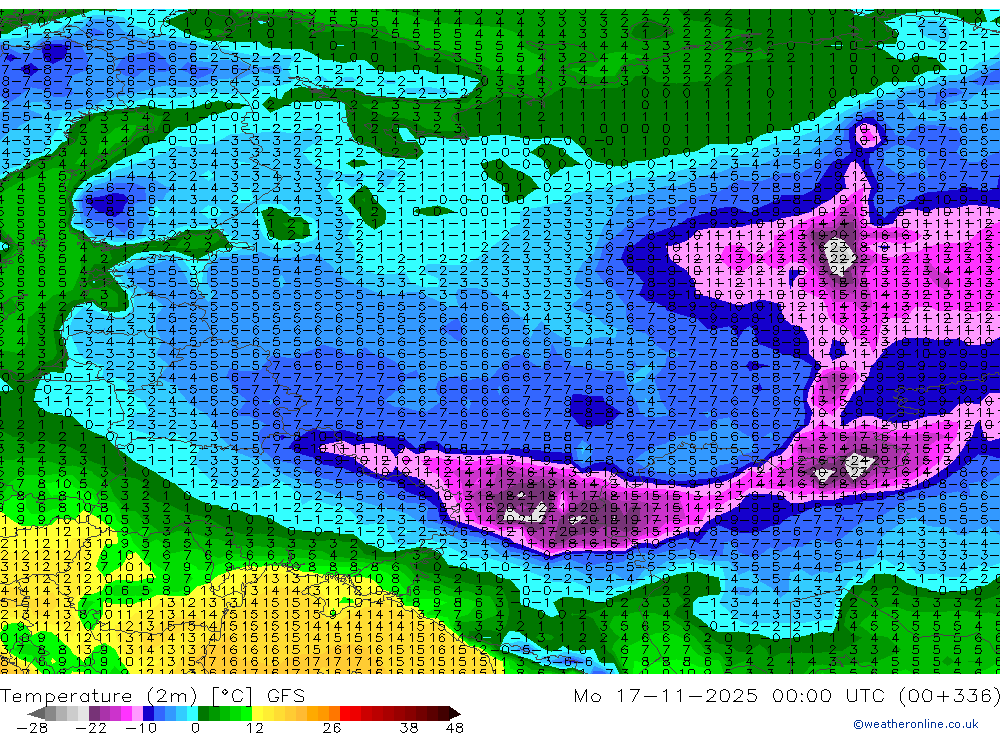Image resolution: width=1000 pixels, height=733 pixels.
Task: Select the "-22" label on the temperature scale
Action: [x=91, y=727]
